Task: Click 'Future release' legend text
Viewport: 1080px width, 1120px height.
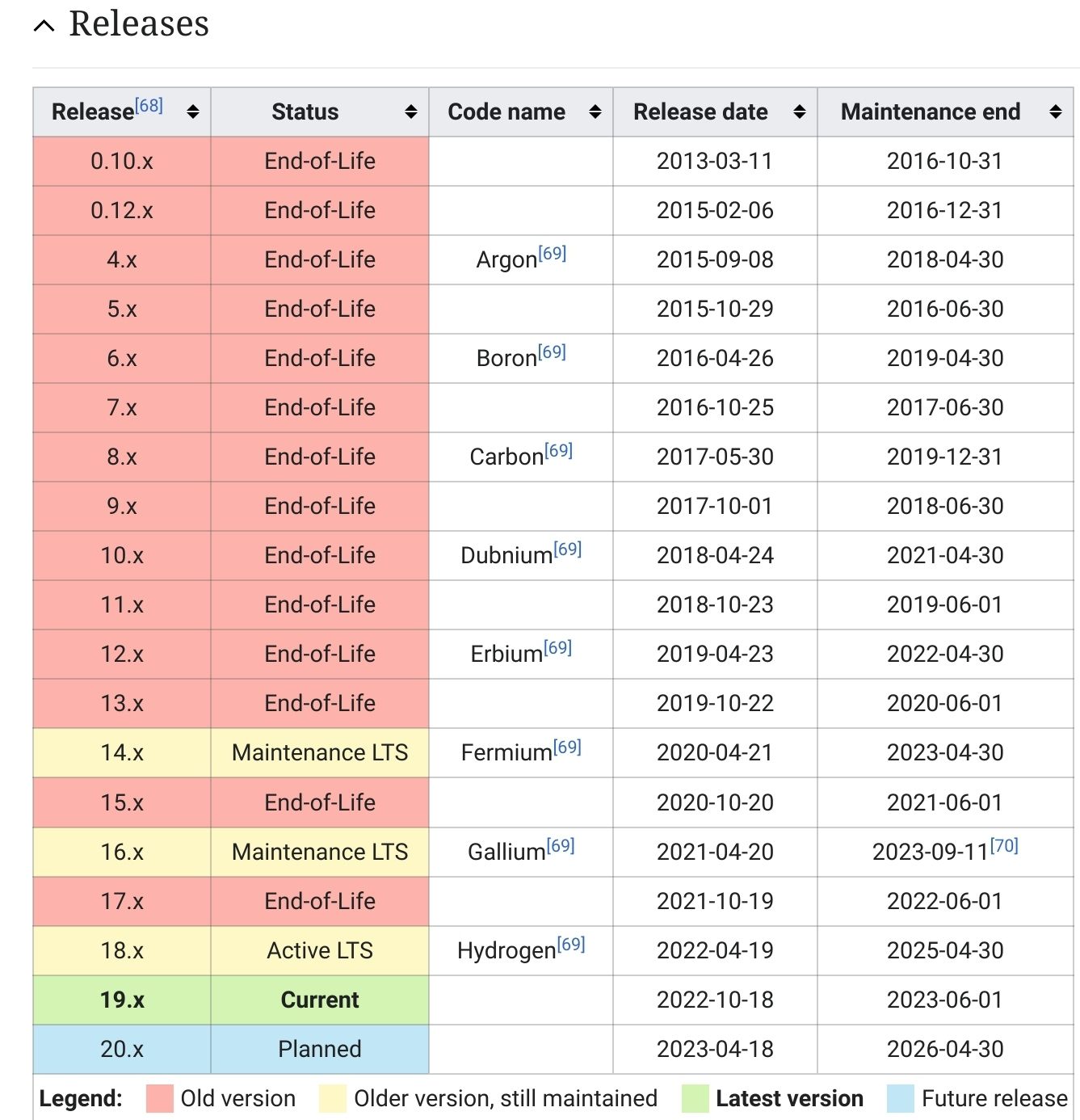Action: (994, 1099)
